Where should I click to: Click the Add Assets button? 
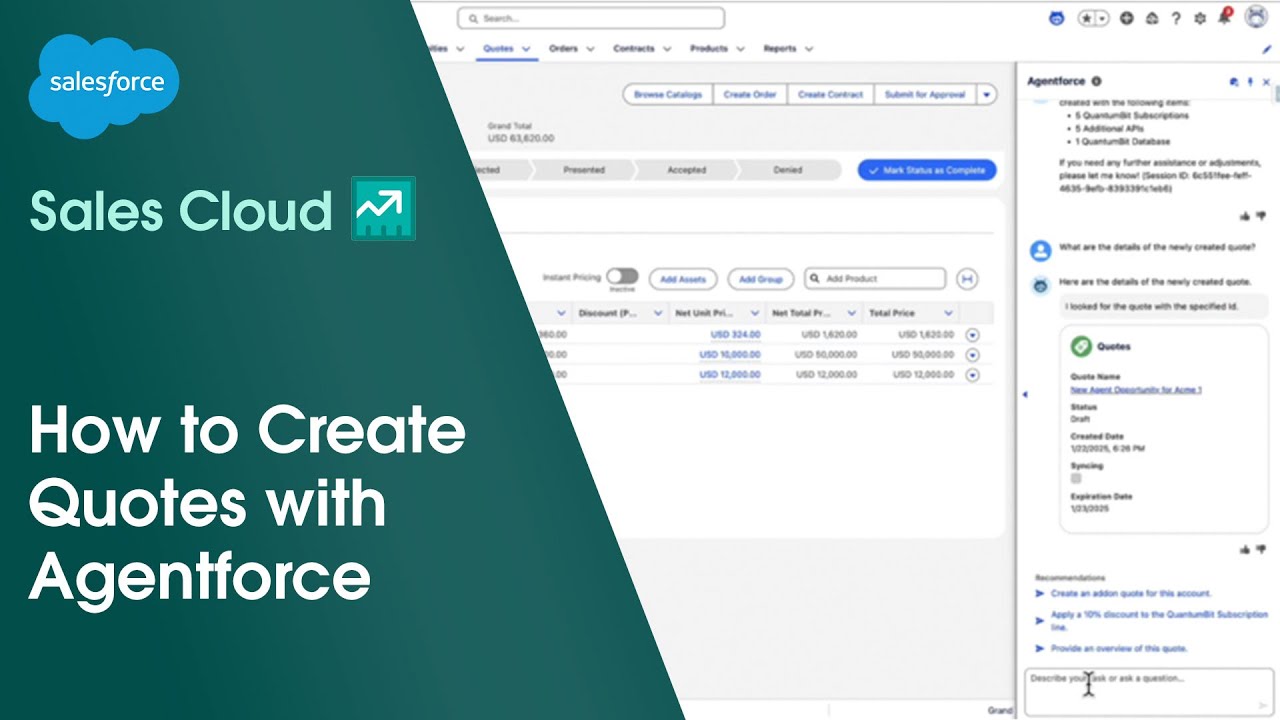click(x=683, y=279)
